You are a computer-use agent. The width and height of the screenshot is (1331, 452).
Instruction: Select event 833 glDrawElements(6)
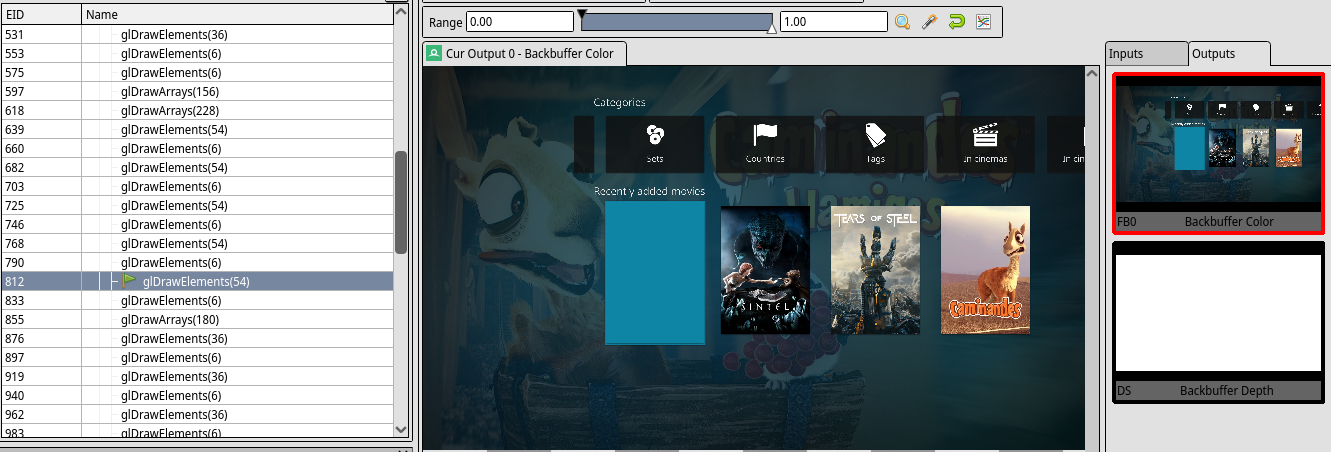[x=196, y=301]
